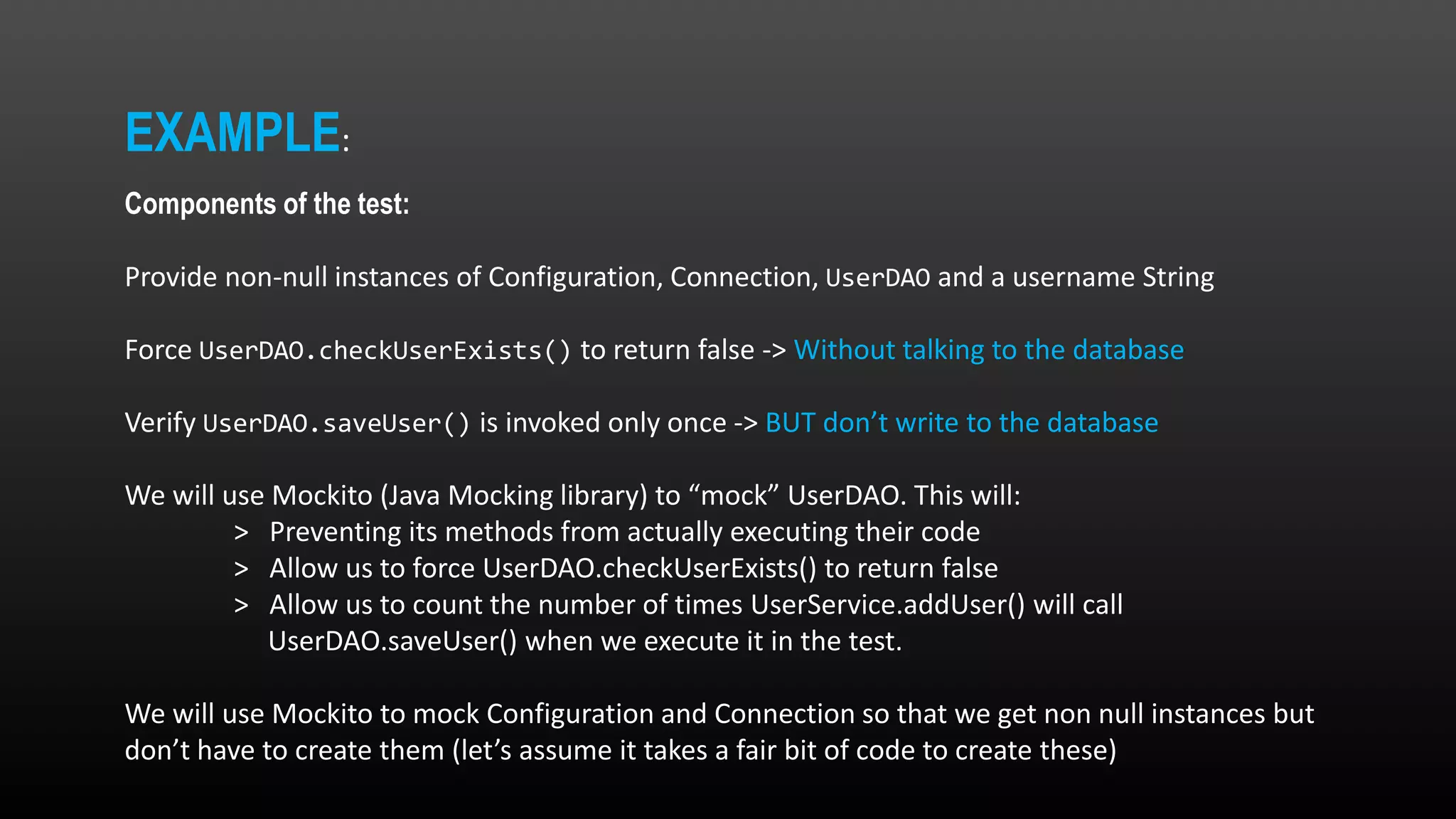Click the UserService.addUser() text
The width and height of the screenshot is (1456, 819).
[x=887, y=605]
